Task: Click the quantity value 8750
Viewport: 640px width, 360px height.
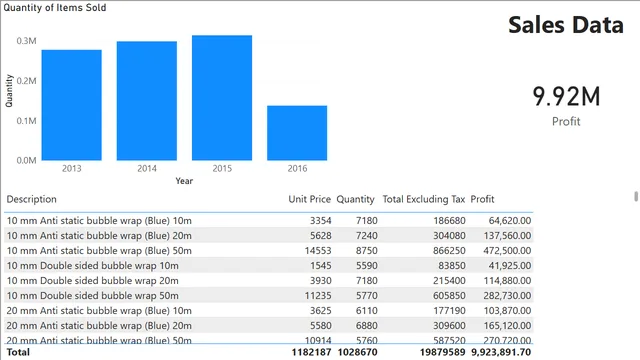Action: pos(367,251)
